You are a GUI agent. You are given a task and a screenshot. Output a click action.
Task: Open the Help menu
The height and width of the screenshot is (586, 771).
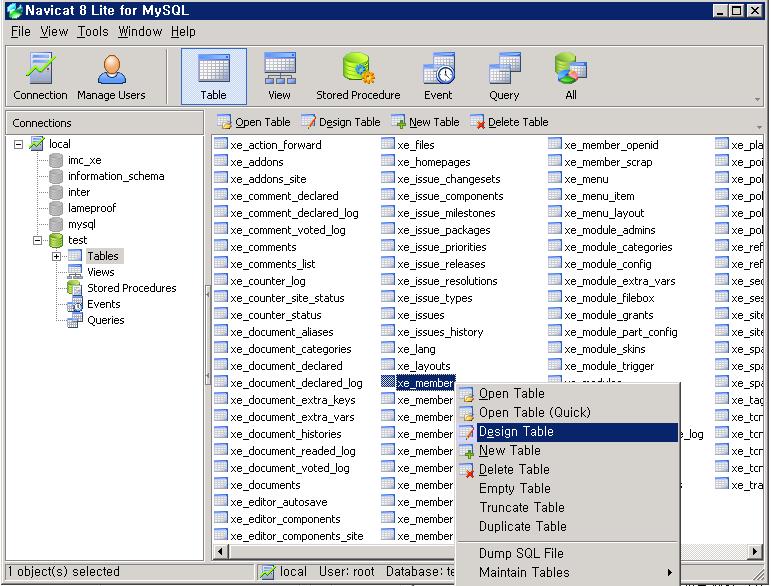click(183, 31)
